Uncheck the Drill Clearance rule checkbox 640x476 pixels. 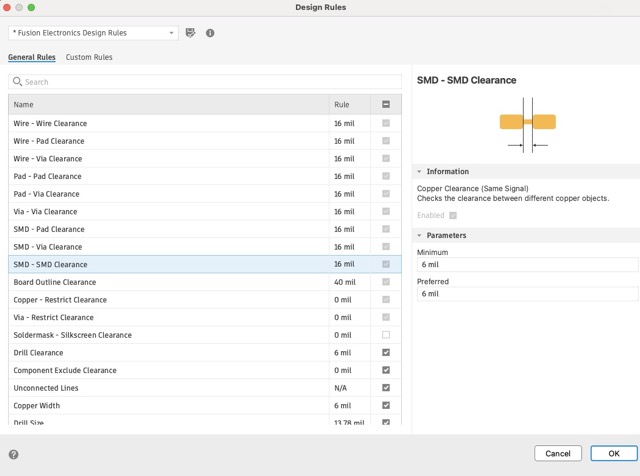point(386,353)
